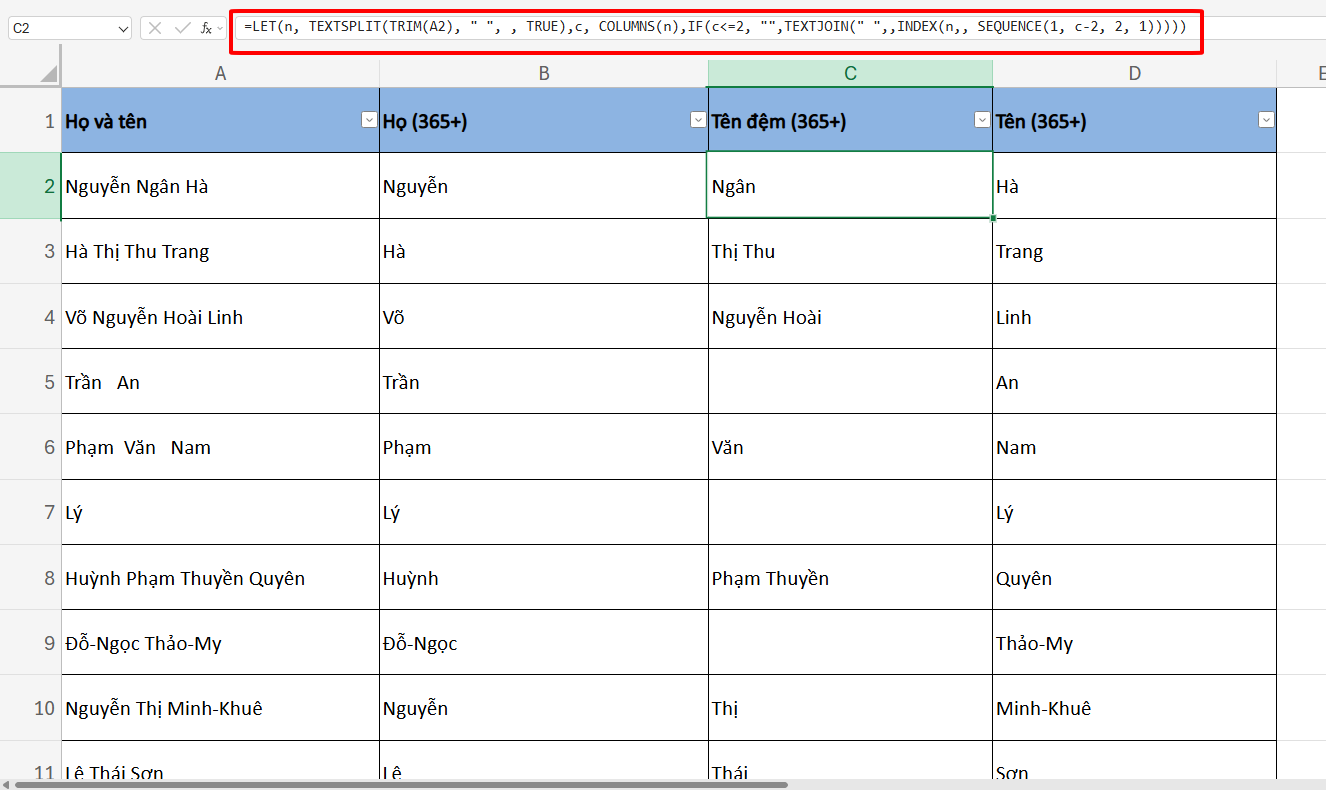The image size is (1326, 790).
Task: Open filter icon on "Họ và tên" header
Action: tap(367, 120)
